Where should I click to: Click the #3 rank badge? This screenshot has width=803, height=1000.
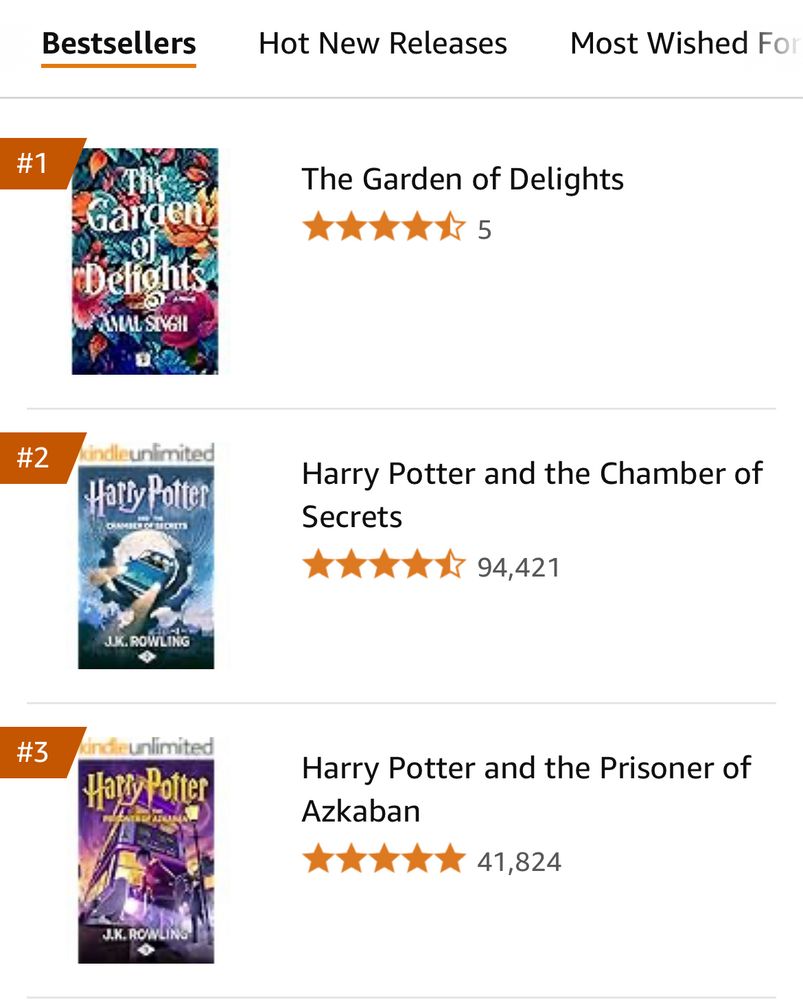36,752
